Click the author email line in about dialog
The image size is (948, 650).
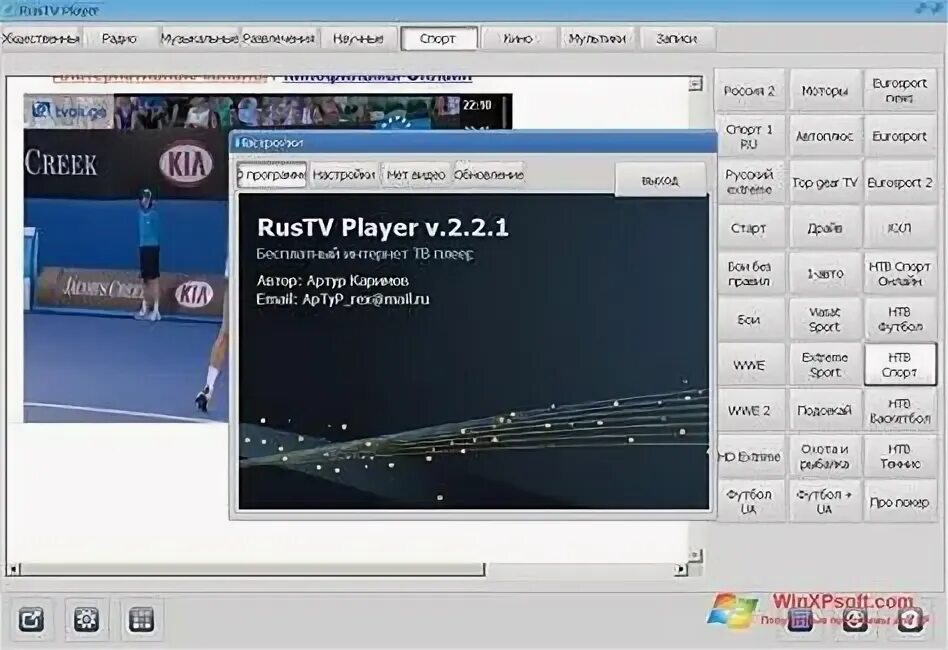coord(343,299)
